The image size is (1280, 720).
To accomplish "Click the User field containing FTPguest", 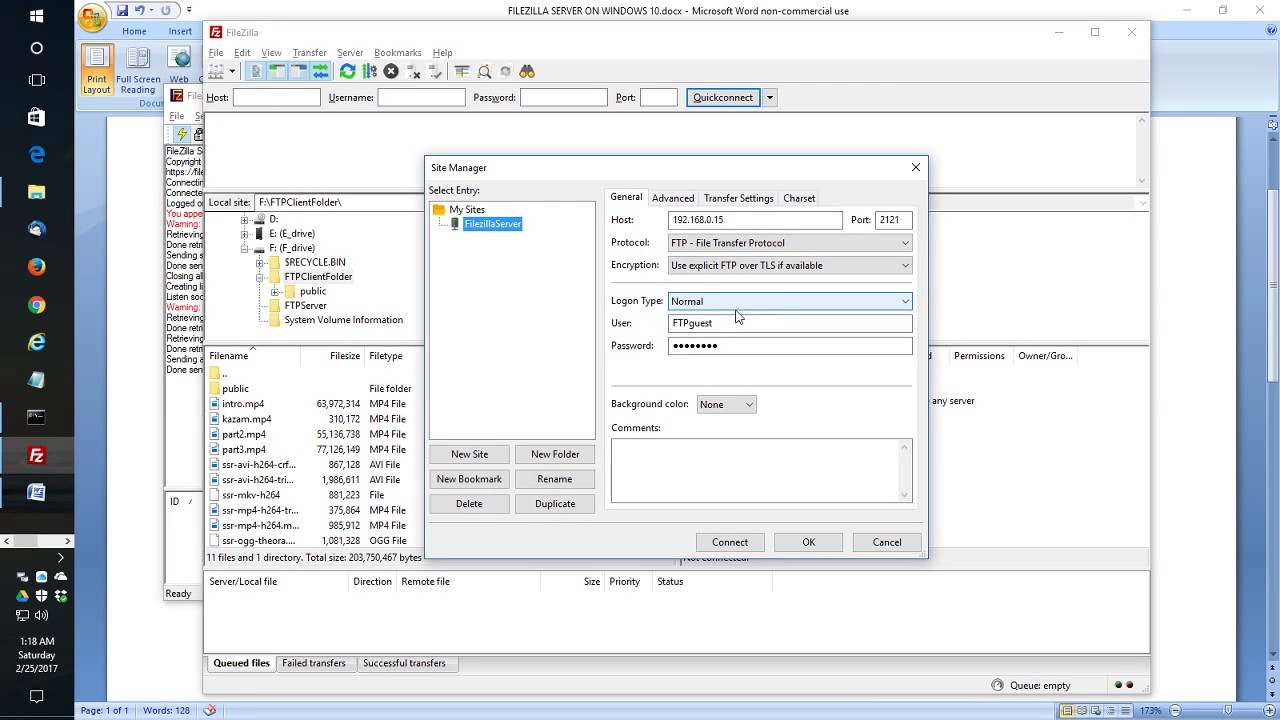I will (790, 323).
